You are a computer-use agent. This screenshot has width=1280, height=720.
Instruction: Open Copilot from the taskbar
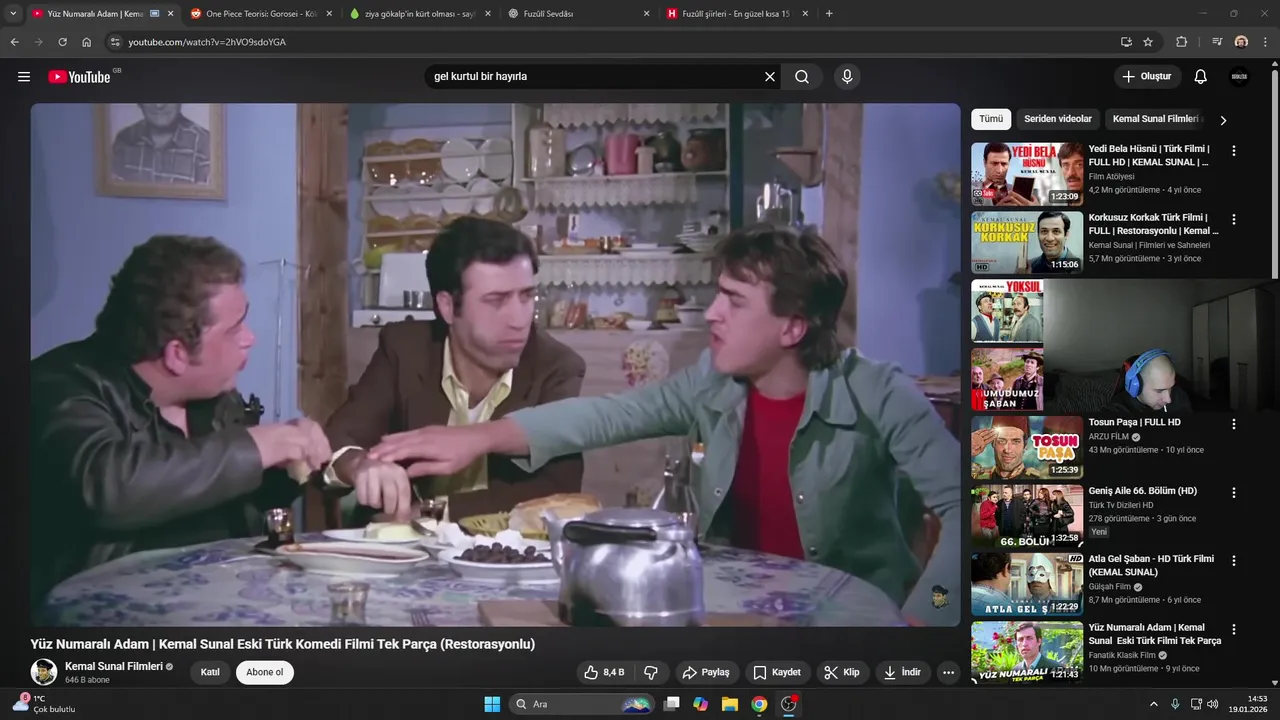(700, 704)
